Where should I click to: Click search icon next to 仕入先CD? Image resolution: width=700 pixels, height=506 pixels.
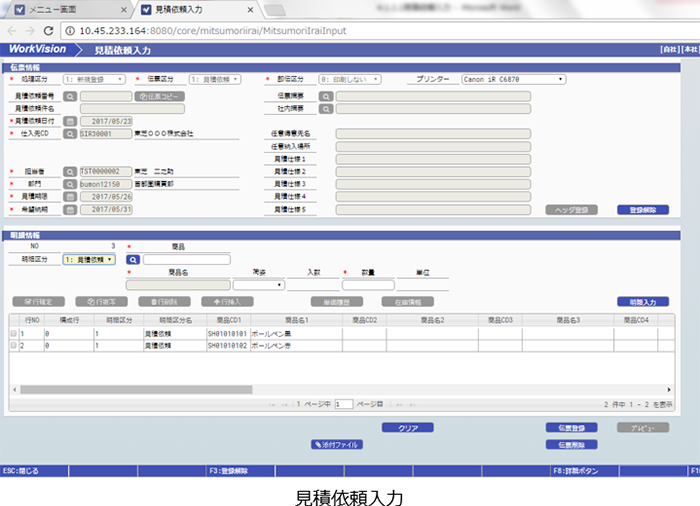coord(70,133)
